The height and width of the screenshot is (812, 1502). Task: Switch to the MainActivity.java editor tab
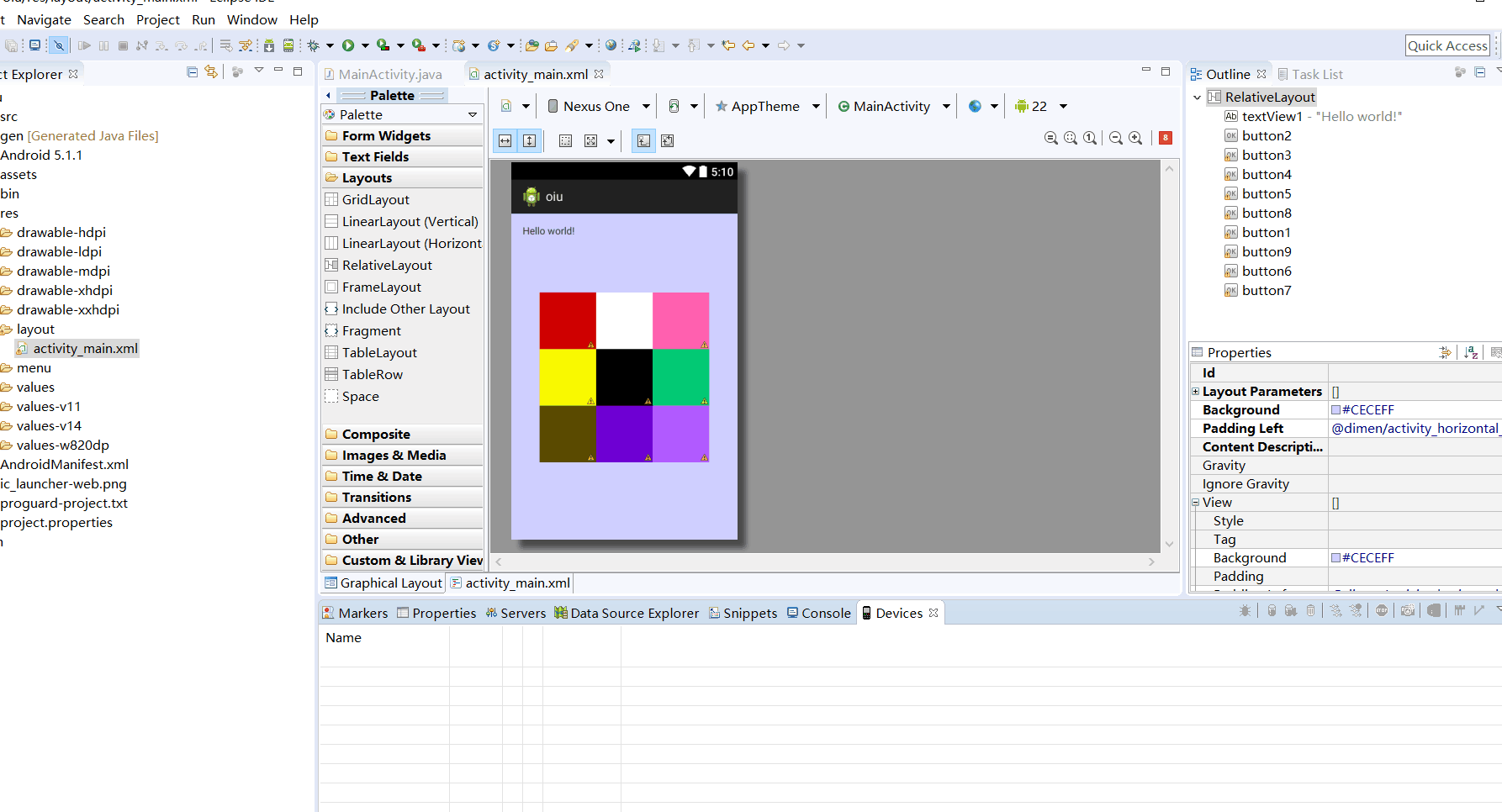click(x=389, y=74)
